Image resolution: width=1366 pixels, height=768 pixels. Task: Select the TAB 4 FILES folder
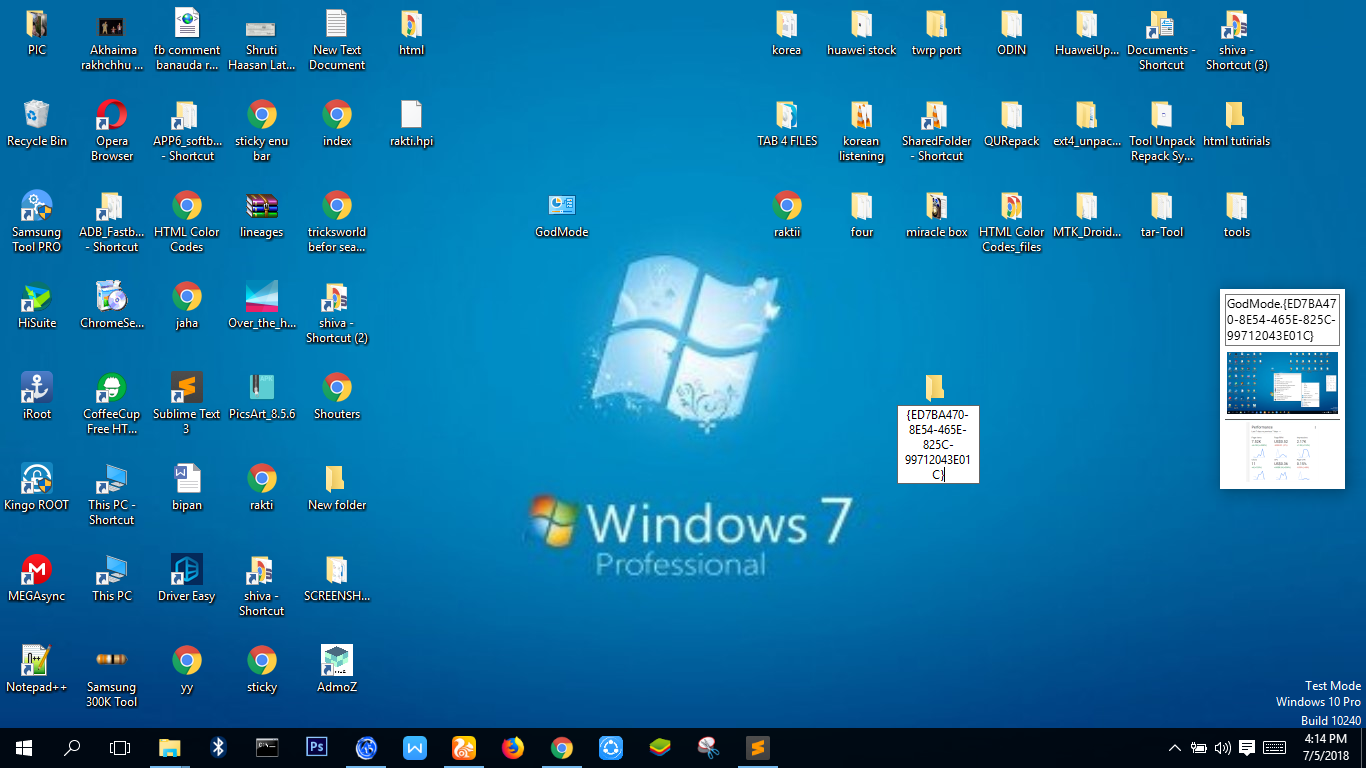(x=787, y=124)
